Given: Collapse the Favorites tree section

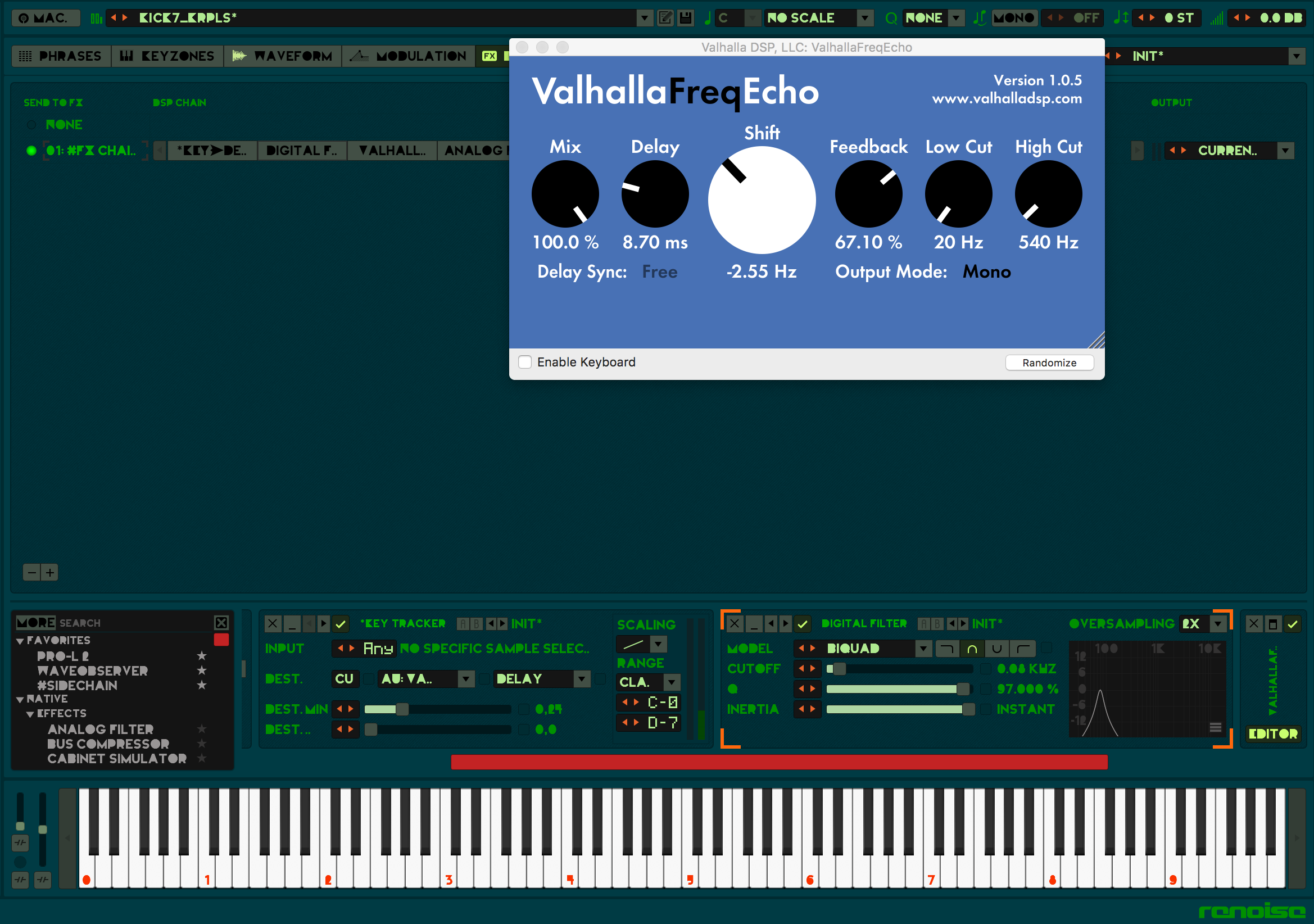Looking at the screenshot, I should coord(20,641).
